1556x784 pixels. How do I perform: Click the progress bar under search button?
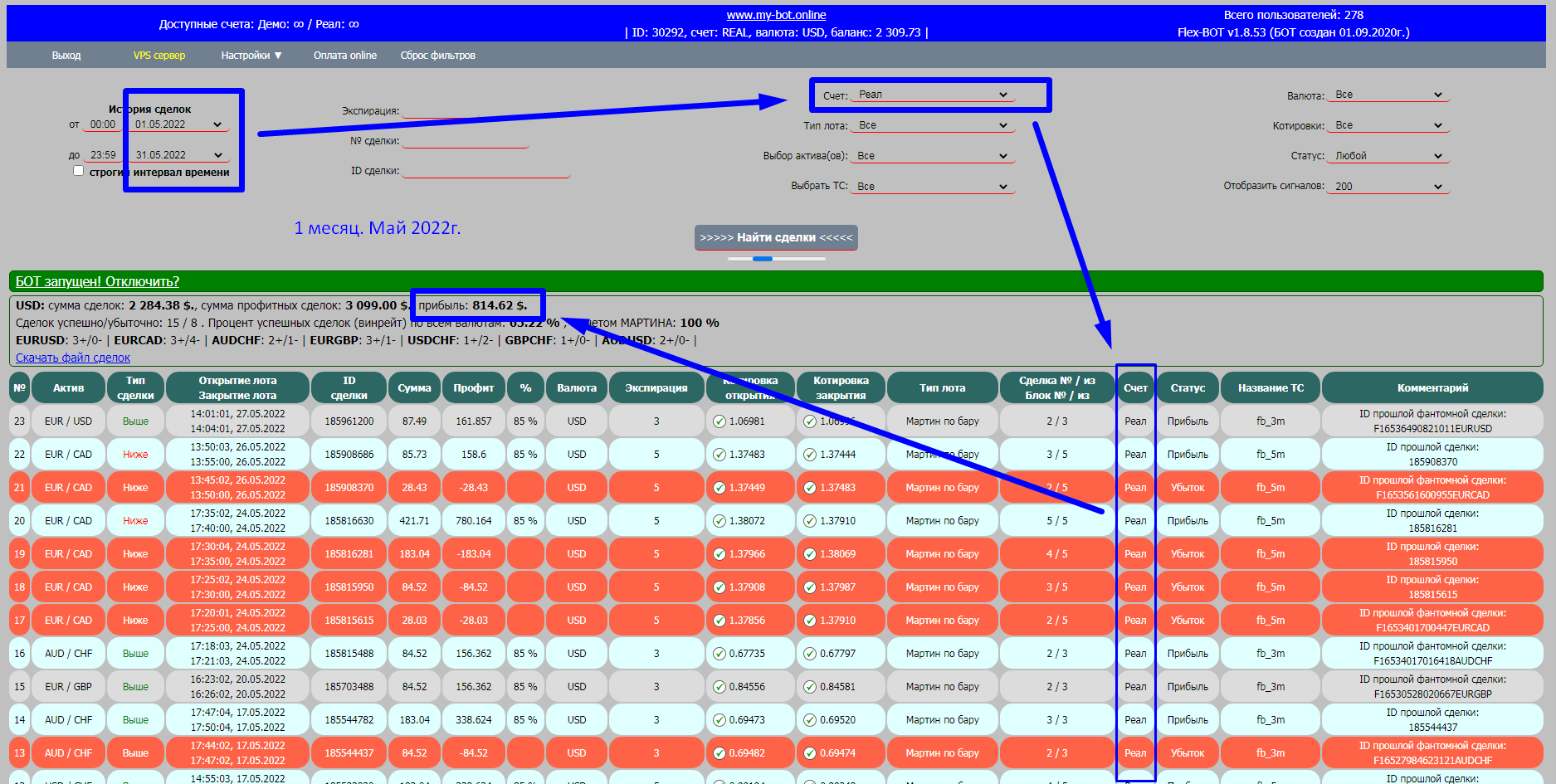pyautogui.click(x=776, y=259)
